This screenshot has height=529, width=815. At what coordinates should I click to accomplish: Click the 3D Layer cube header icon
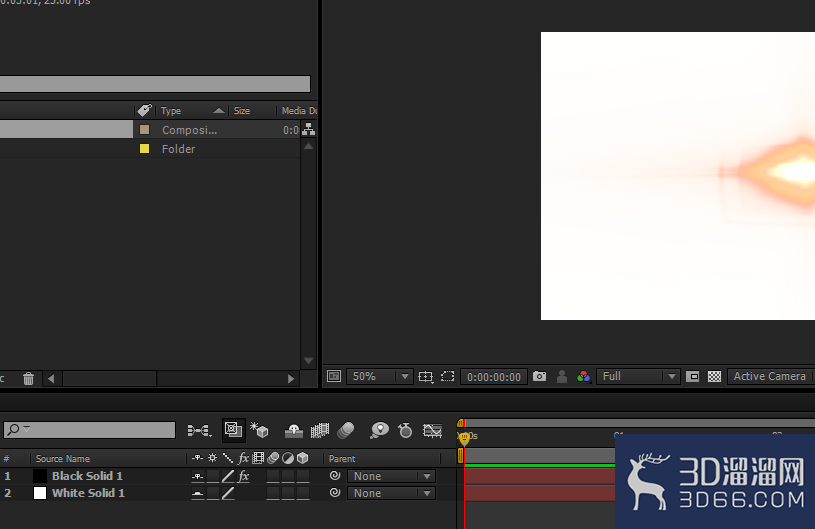tap(303, 458)
